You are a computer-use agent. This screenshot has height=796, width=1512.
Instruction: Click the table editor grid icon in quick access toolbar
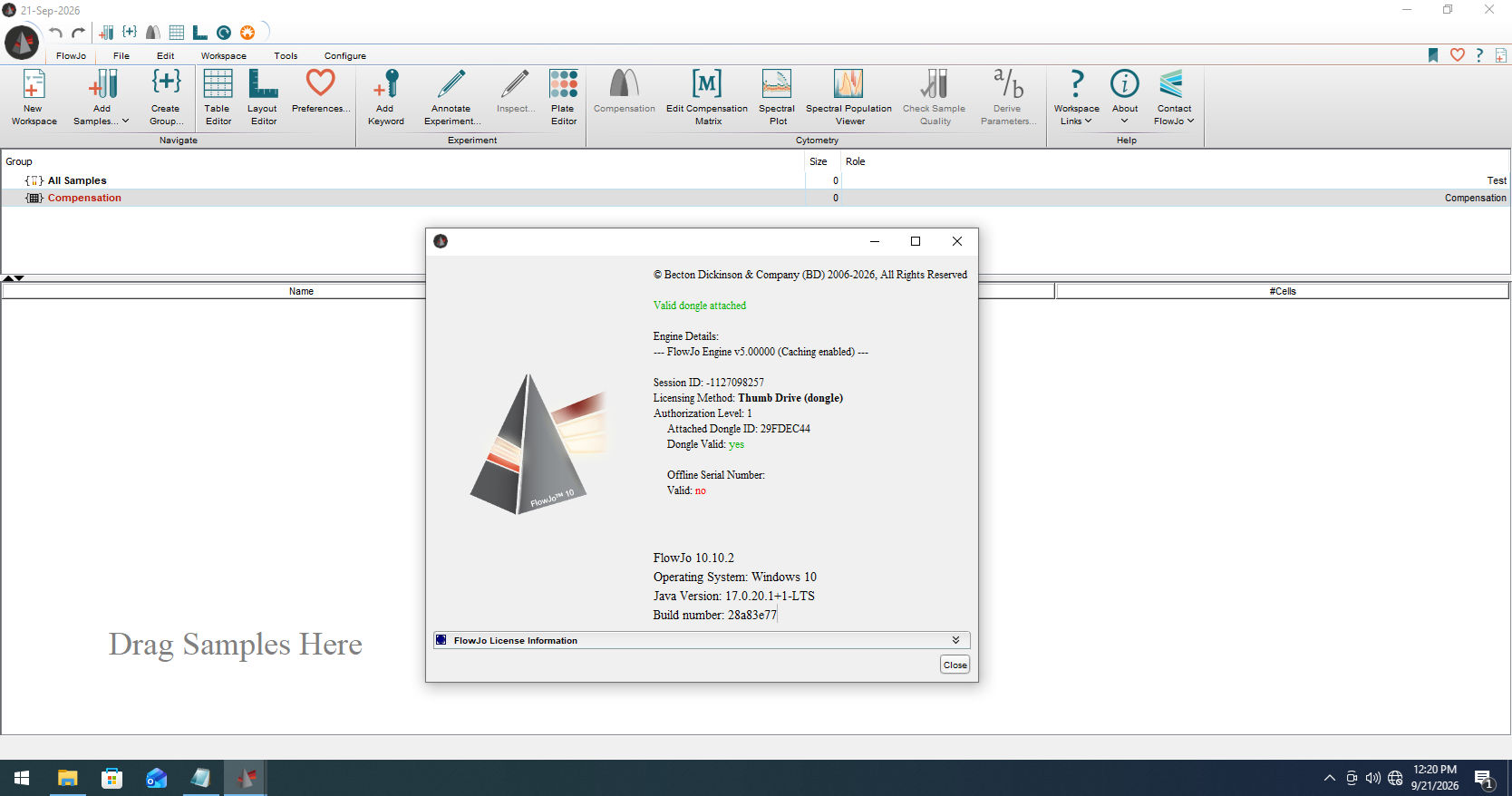(x=177, y=33)
